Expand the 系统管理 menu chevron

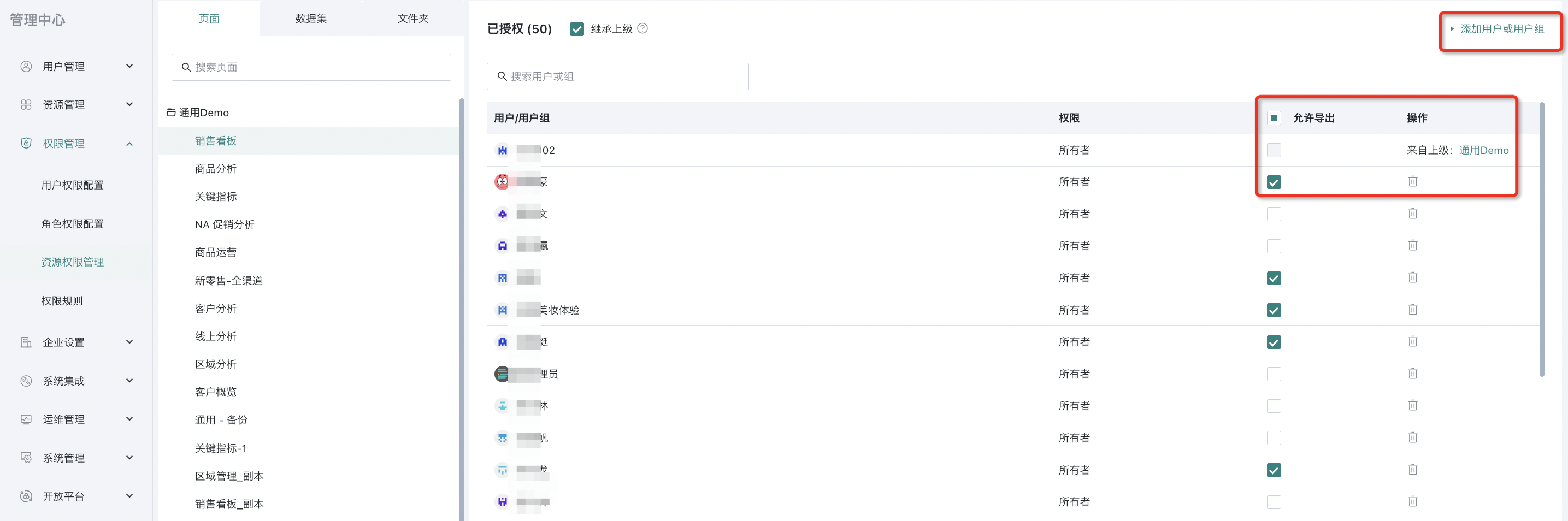point(129,458)
